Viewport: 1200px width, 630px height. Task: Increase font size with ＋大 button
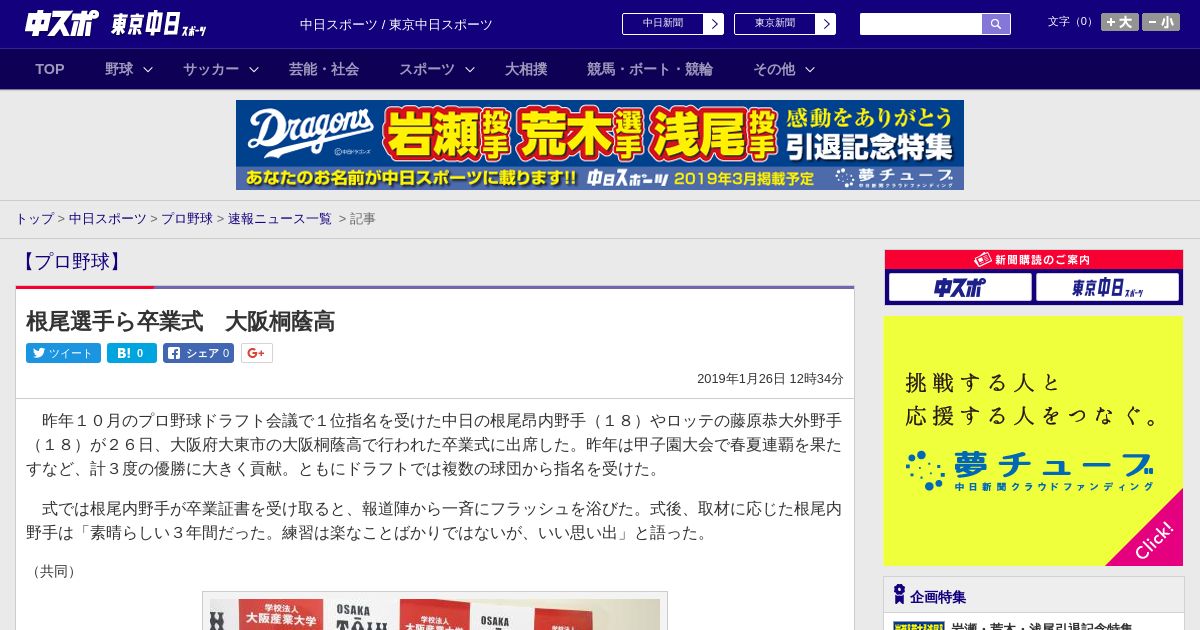[x=1120, y=22]
